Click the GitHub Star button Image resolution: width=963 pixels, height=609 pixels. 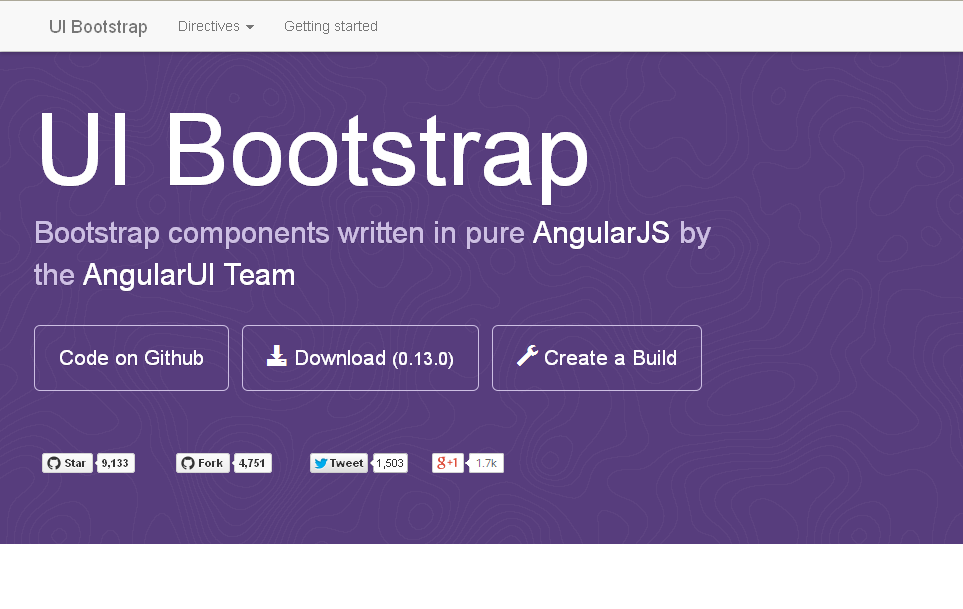(67, 463)
